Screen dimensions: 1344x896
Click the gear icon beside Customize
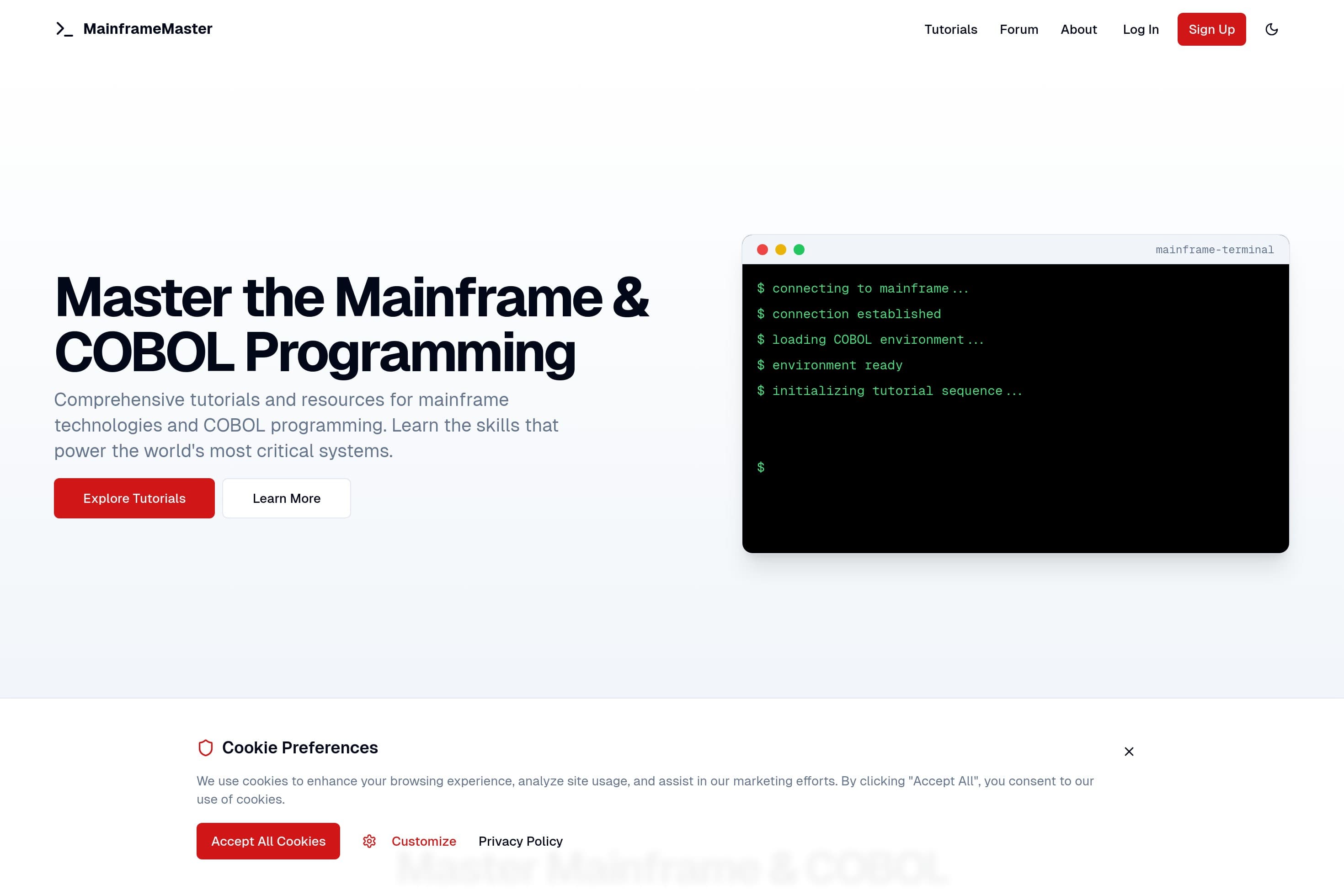click(x=370, y=841)
